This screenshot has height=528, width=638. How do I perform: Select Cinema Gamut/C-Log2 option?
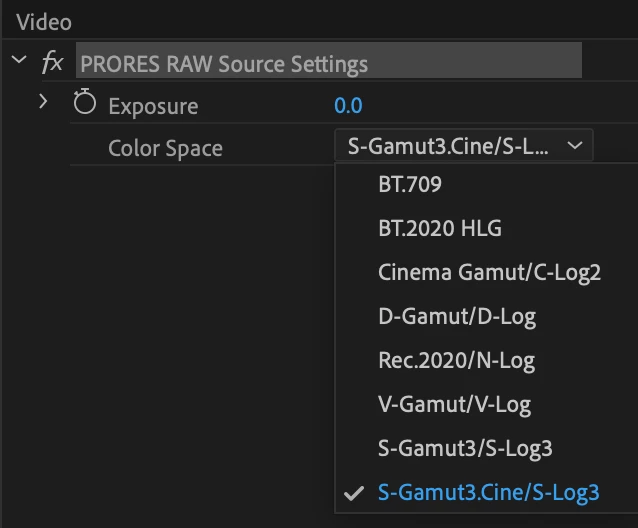[489, 272]
